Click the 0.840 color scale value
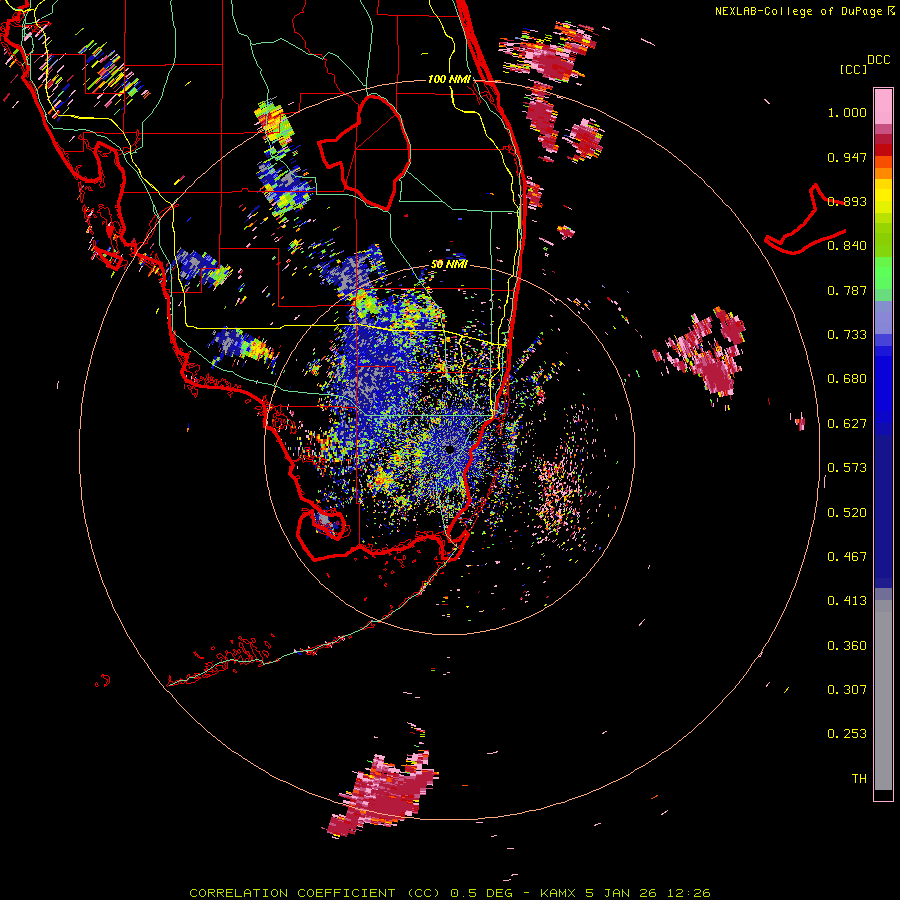900x900 pixels. pos(847,246)
